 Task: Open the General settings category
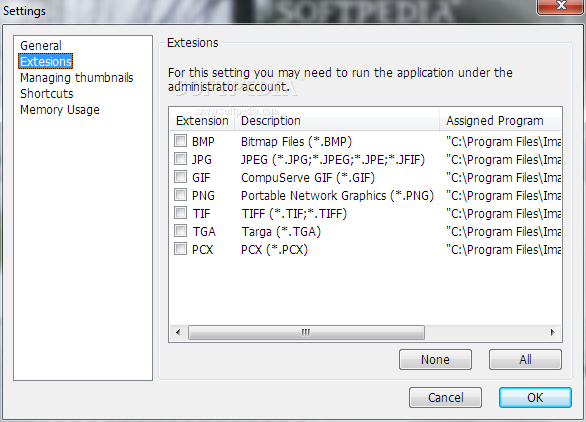tap(41, 46)
